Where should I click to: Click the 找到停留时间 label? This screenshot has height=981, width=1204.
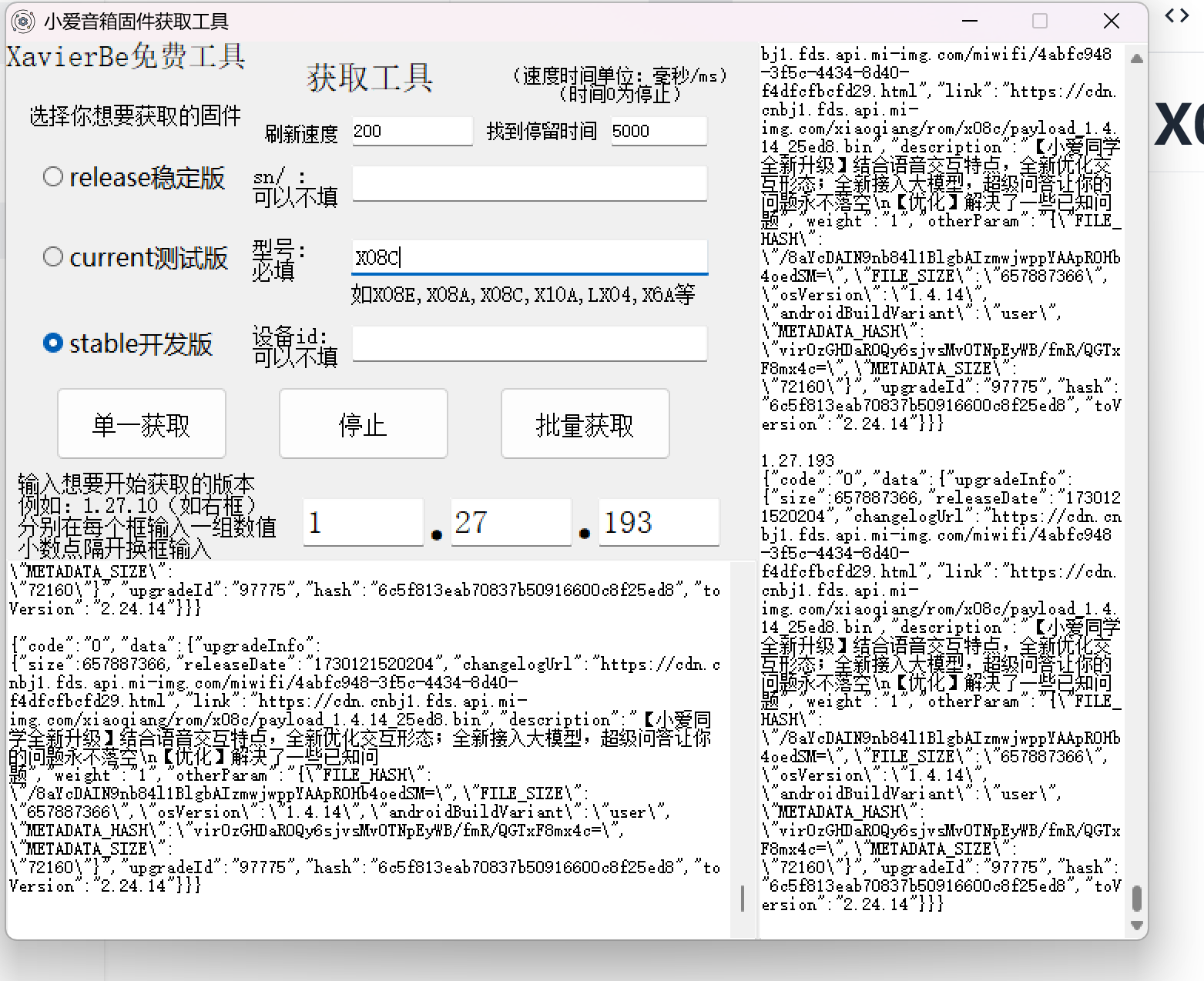[542, 131]
